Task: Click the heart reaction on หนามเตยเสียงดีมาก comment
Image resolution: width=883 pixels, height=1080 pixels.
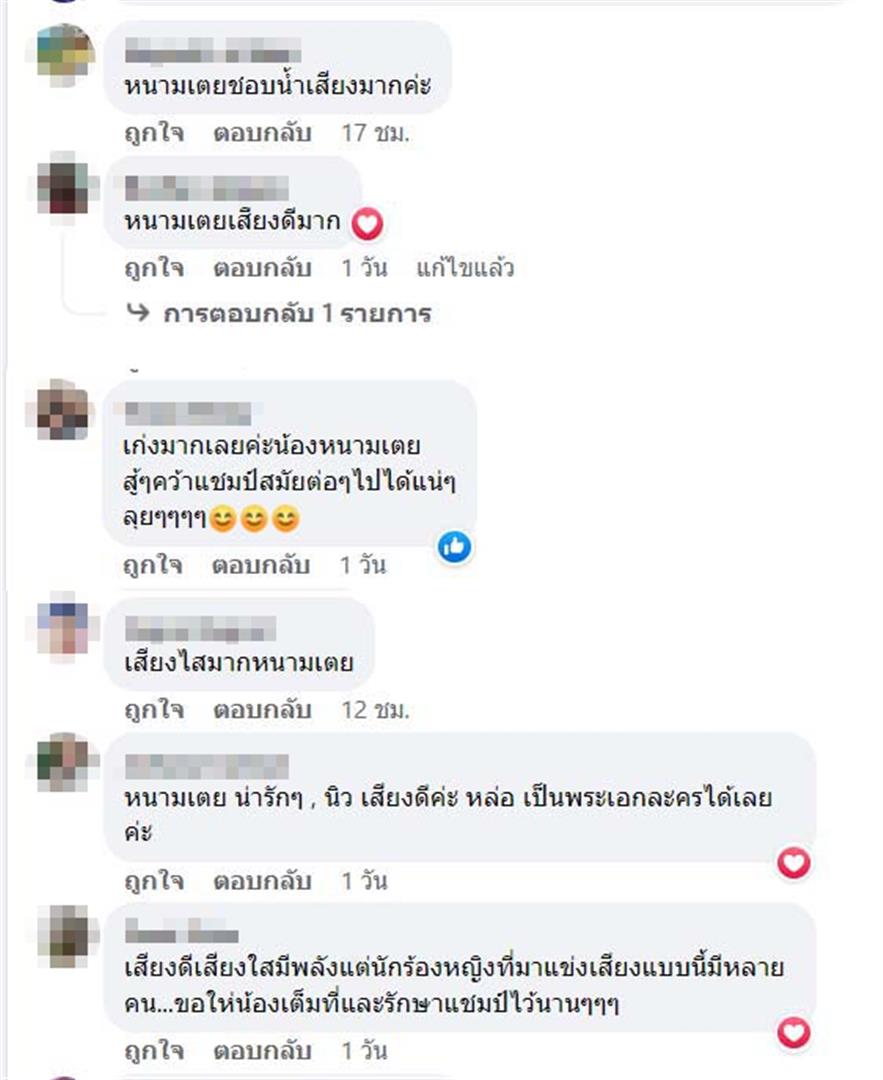Action: 367,224
